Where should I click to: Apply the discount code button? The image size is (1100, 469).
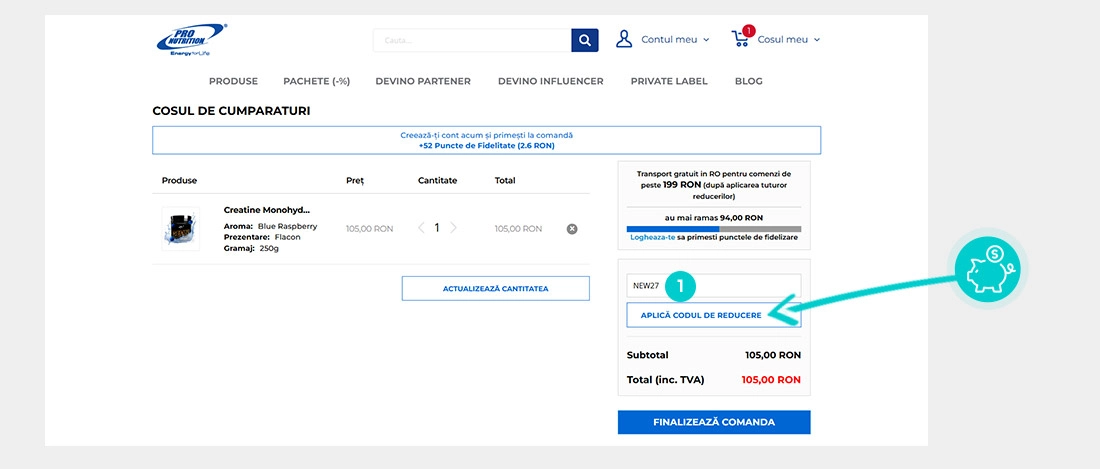coord(701,315)
